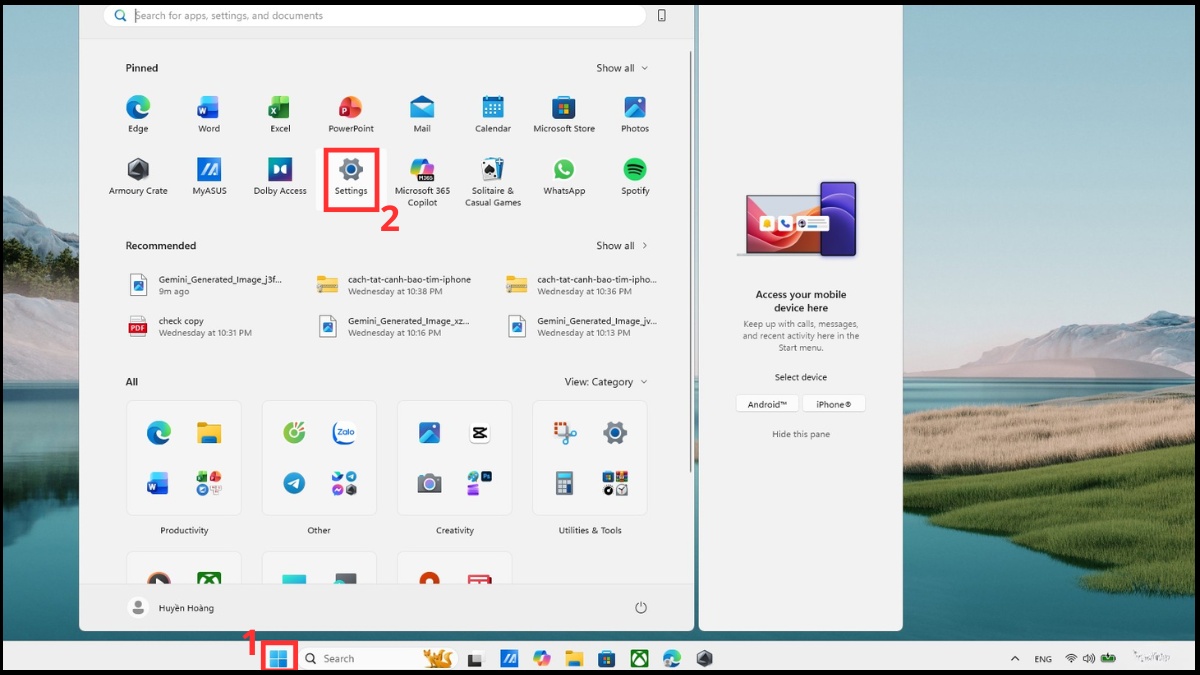Open the View: Category dropdown
Viewport: 1200px width, 675px height.
(x=606, y=382)
